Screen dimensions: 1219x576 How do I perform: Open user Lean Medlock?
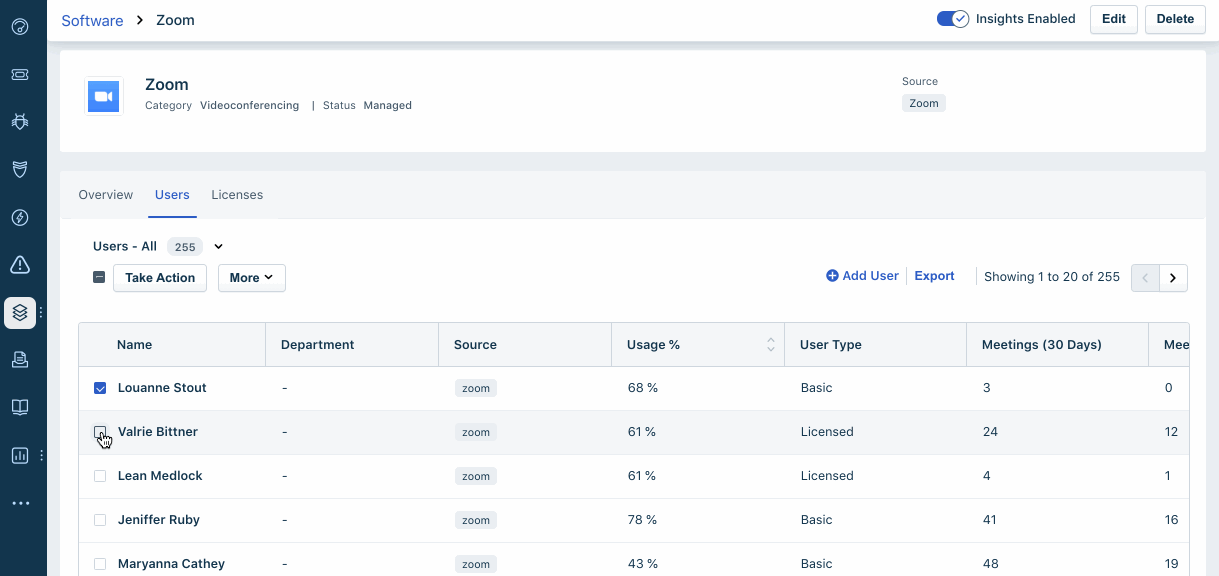click(160, 476)
